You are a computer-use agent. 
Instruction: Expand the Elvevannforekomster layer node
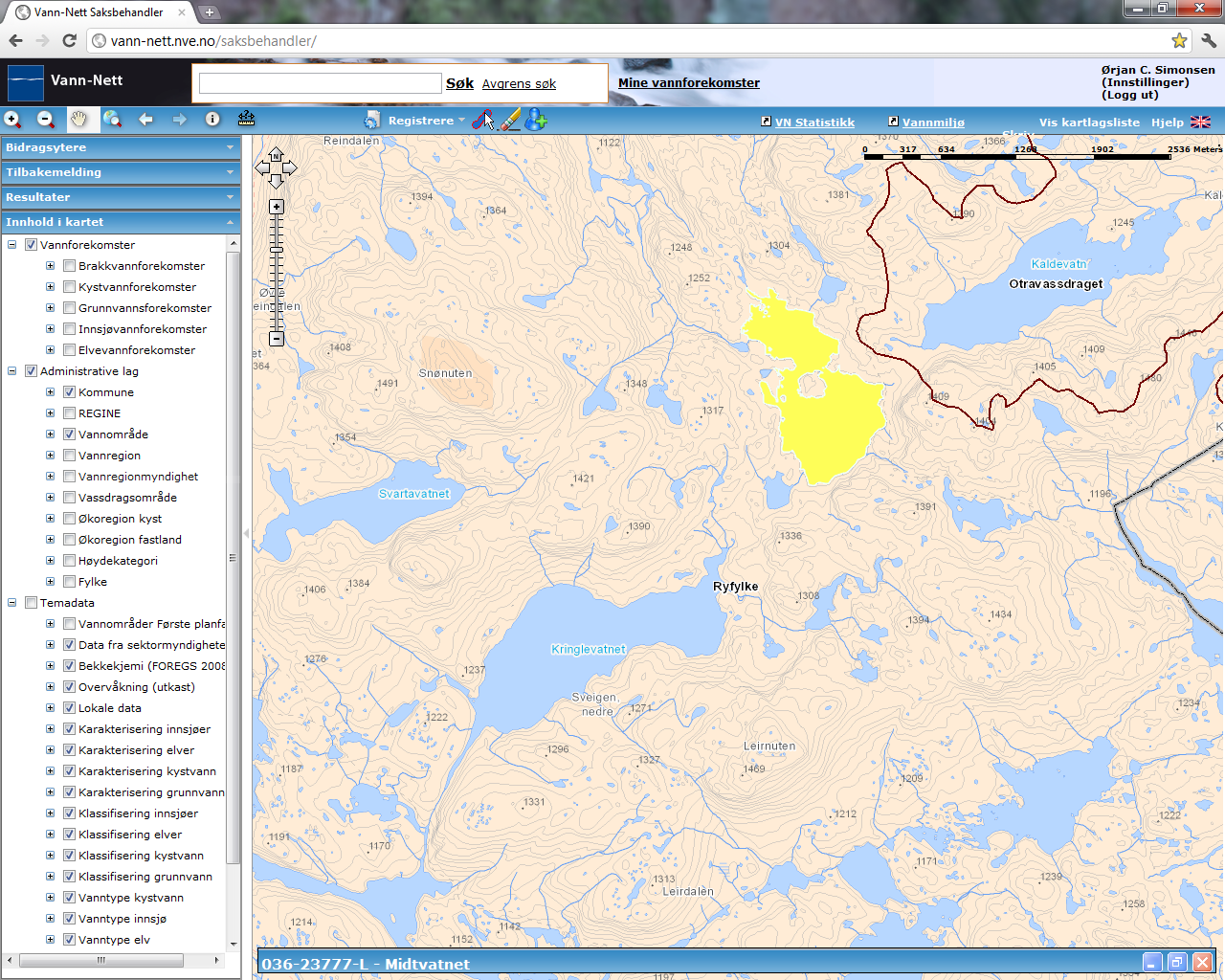[x=51, y=350]
